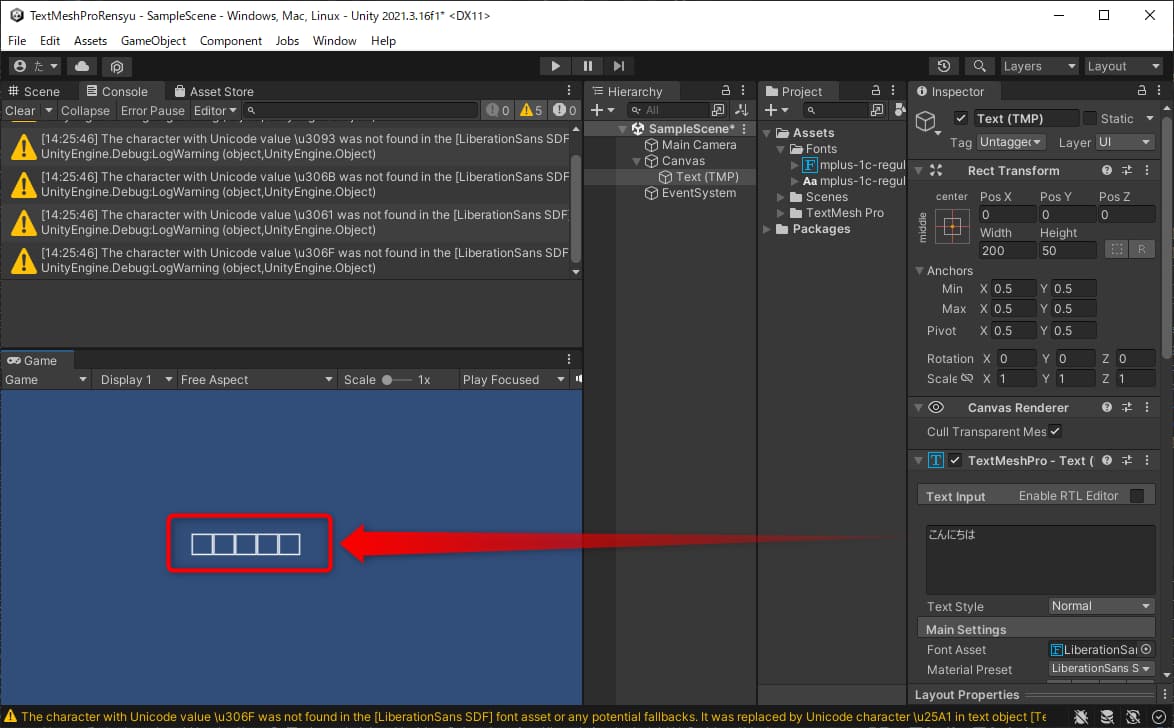Click the Play button in toolbar
The height and width of the screenshot is (728, 1174).
(x=555, y=66)
